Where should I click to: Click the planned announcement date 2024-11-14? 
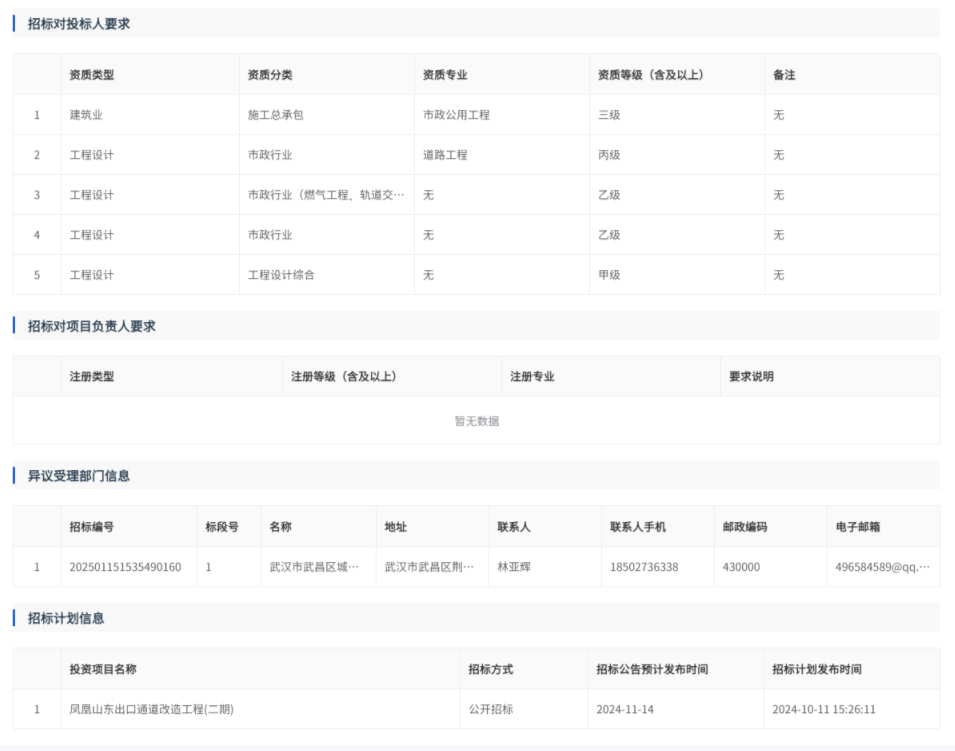[624, 710]
